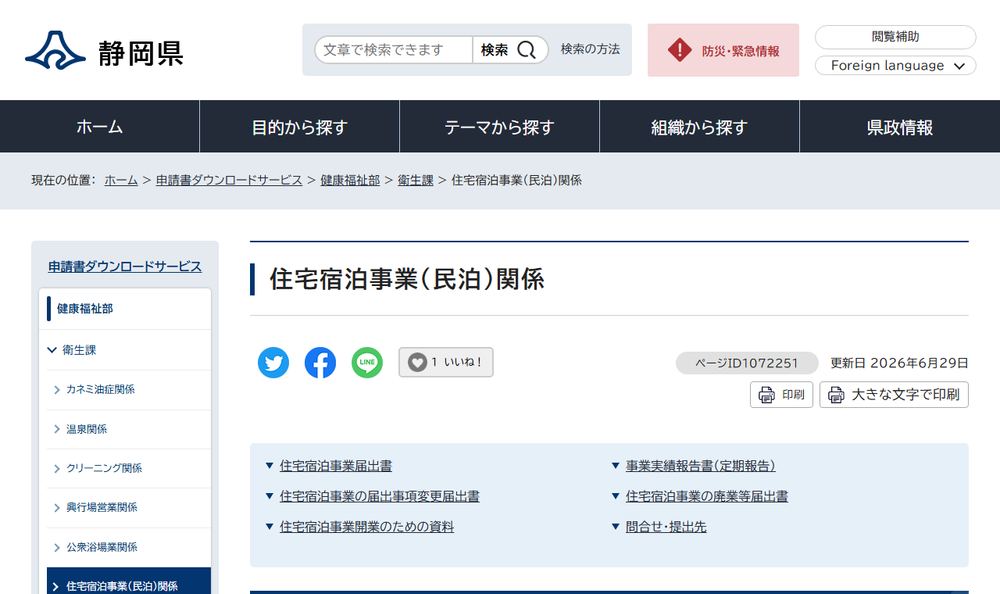
Task: Click the ページID1072251 label
Action: coord(747,363)
